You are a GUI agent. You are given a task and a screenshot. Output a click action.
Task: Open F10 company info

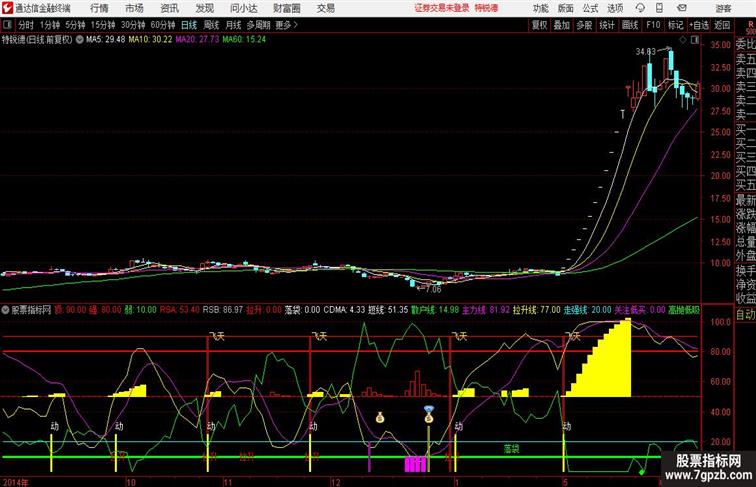click(x=653, y=25)
